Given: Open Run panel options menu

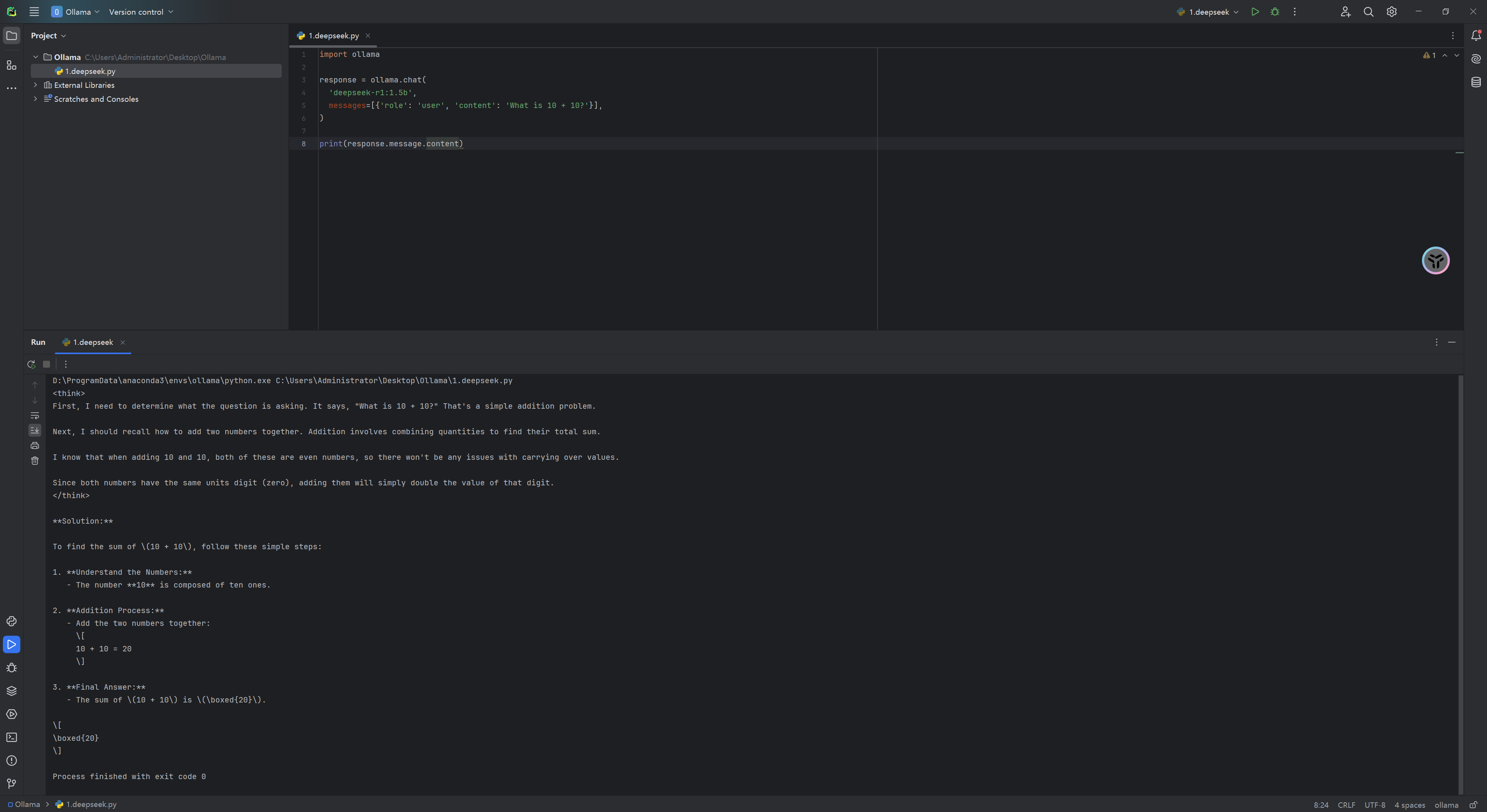Looking at the screenshot, I should [x=1437, y=342].
